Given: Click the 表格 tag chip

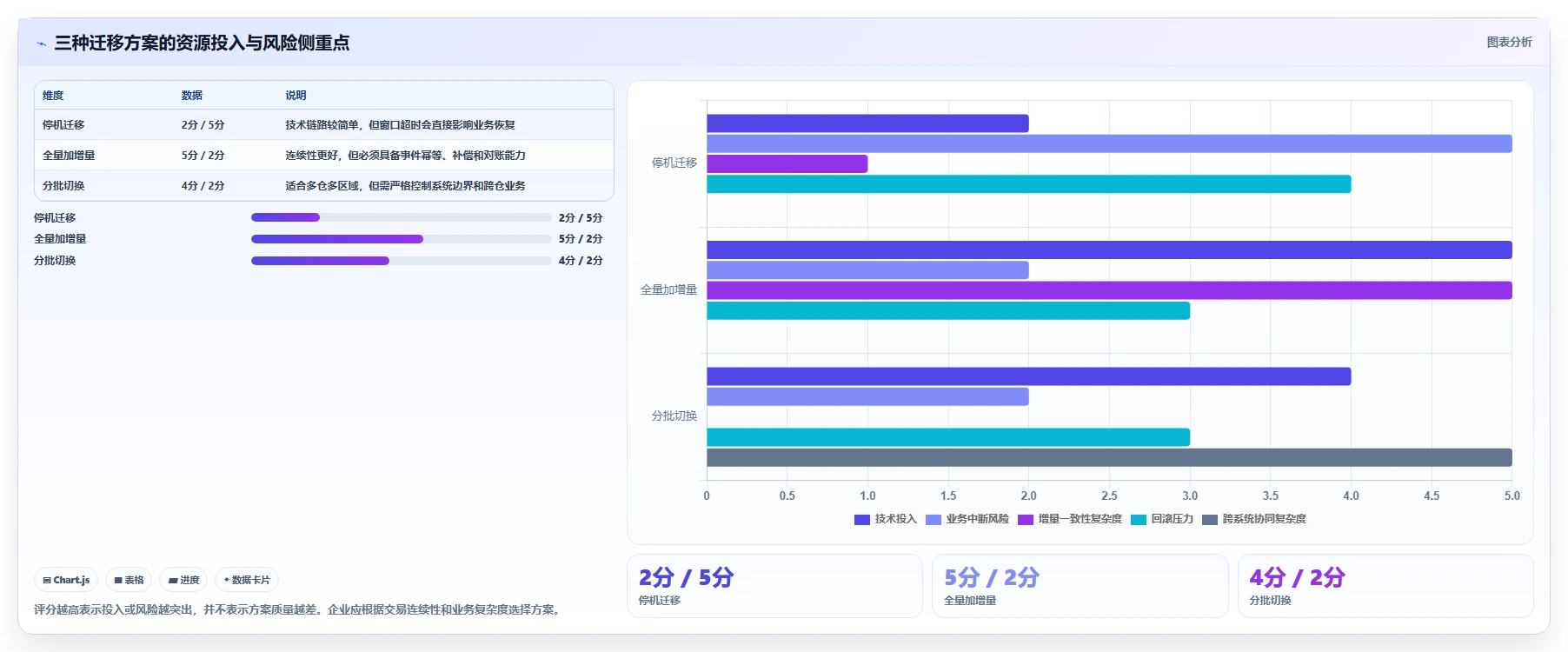Looking at the screenshot, I should pyautogui.click(x=129, y=580).
